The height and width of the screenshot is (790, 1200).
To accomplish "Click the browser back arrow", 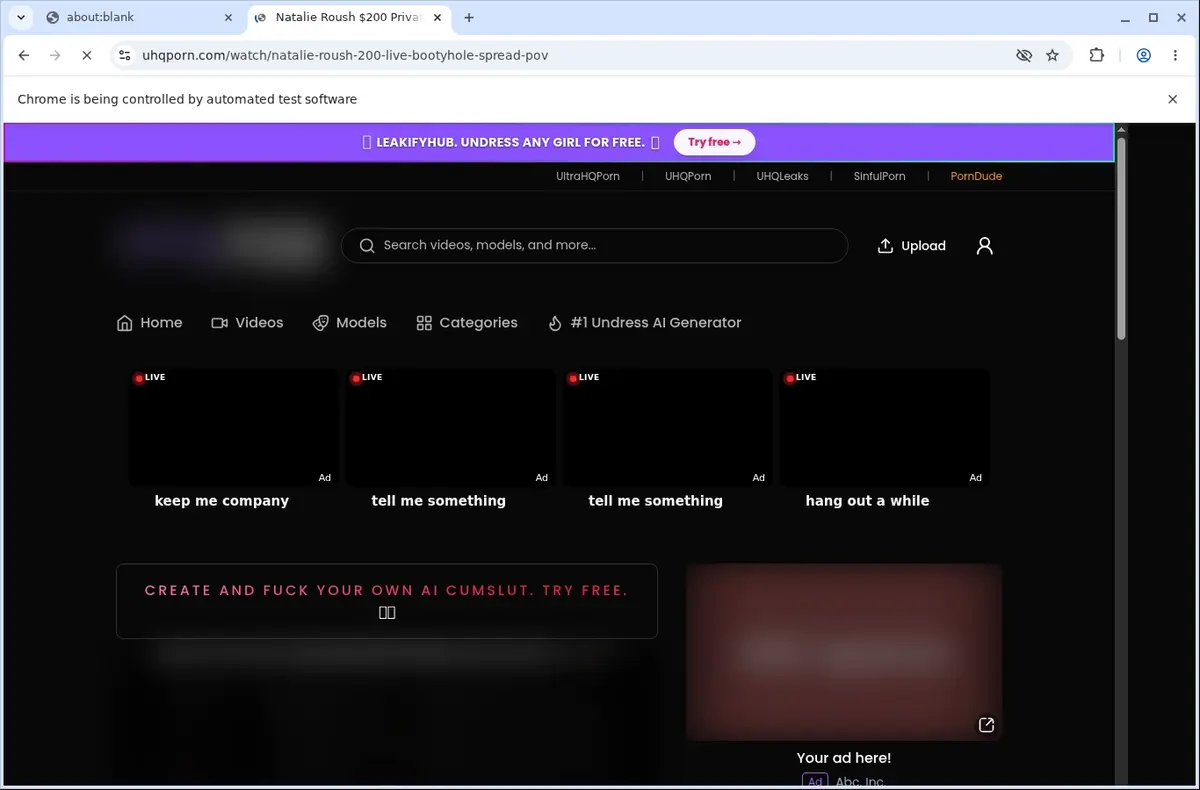I will [24, 56].
